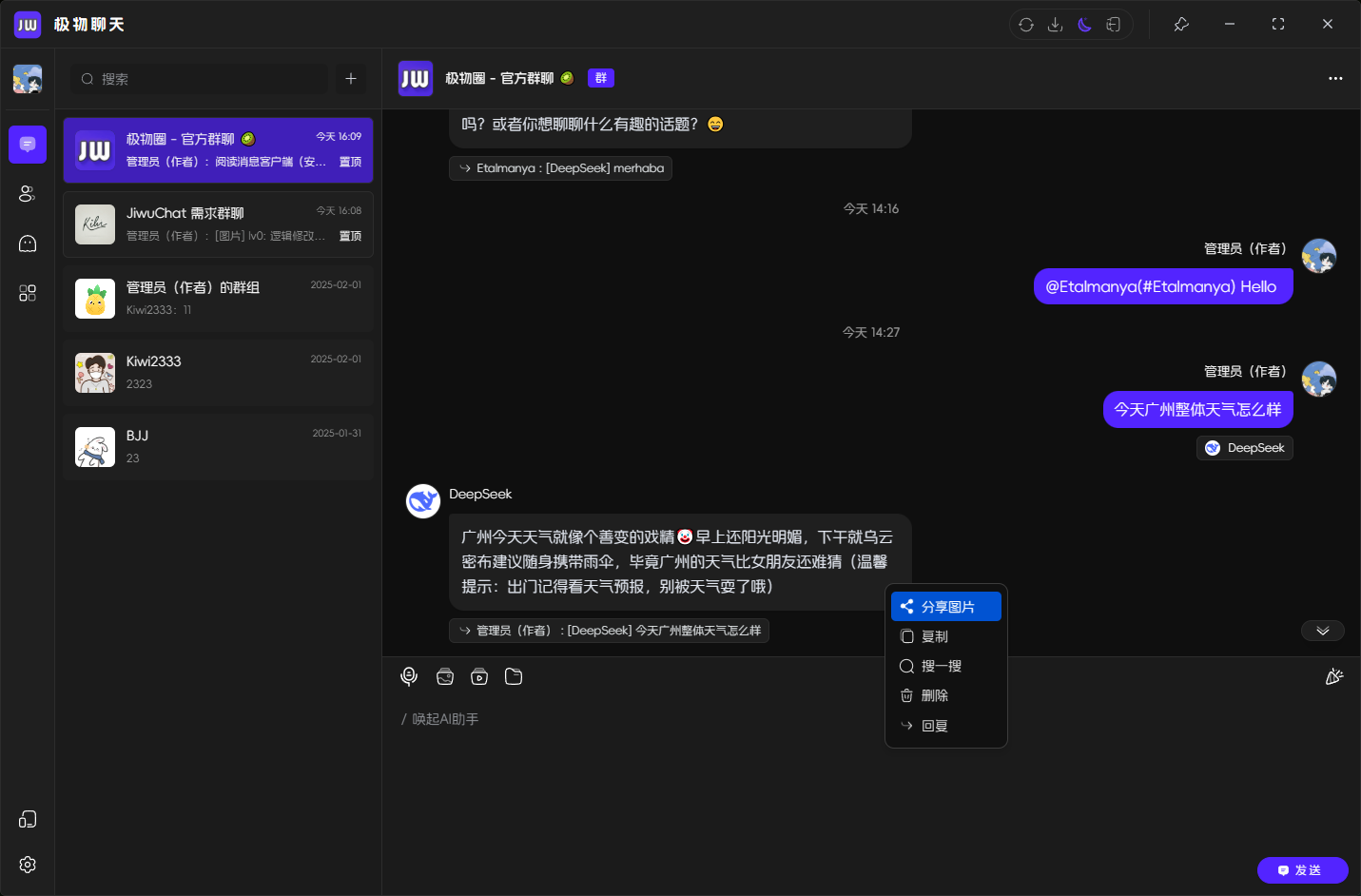Image resolution: width=1361 pixels, height=896 pixels.
Task: Open the messages tab in left sidebar
Action: coord(28,145)
